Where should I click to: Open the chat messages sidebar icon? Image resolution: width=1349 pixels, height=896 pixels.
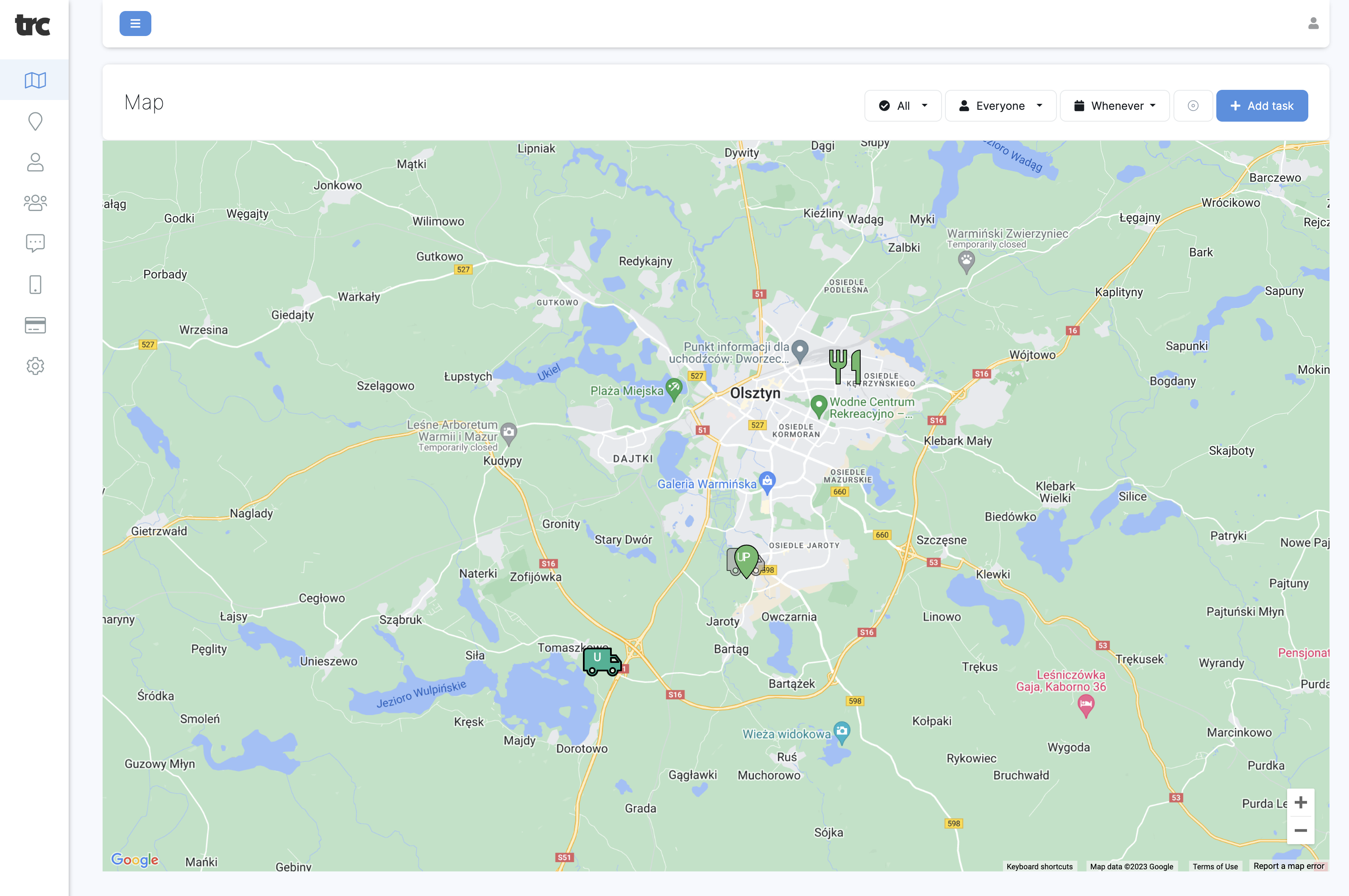pyautogui.click(x=35, y=243)
